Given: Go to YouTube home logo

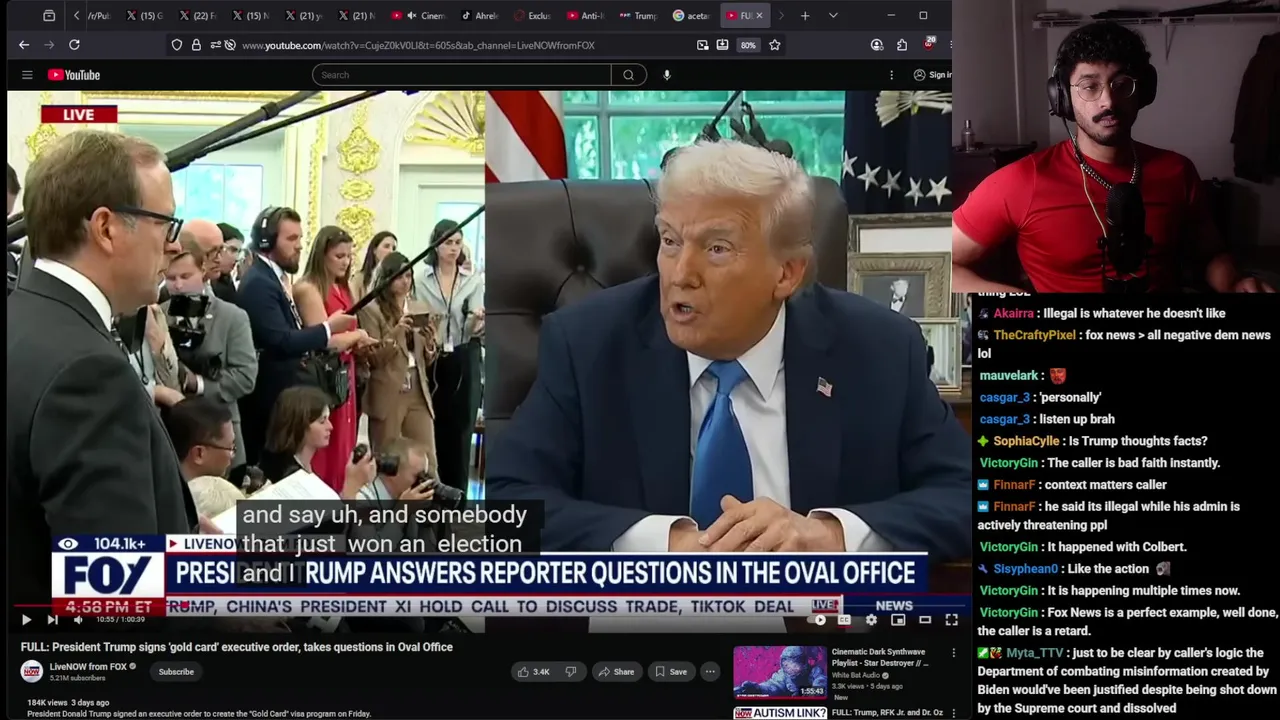Looking at the screenshot, I should click(74, 75).
